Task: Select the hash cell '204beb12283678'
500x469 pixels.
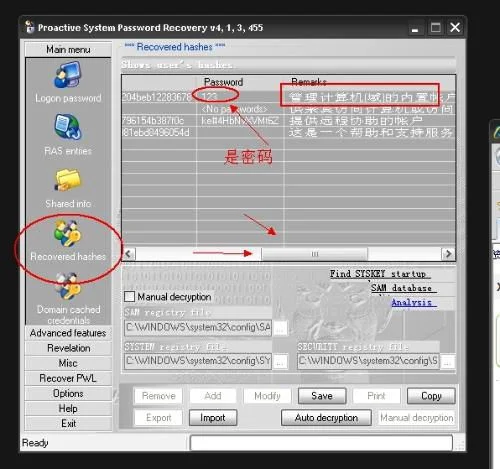Action: (159, 97)
